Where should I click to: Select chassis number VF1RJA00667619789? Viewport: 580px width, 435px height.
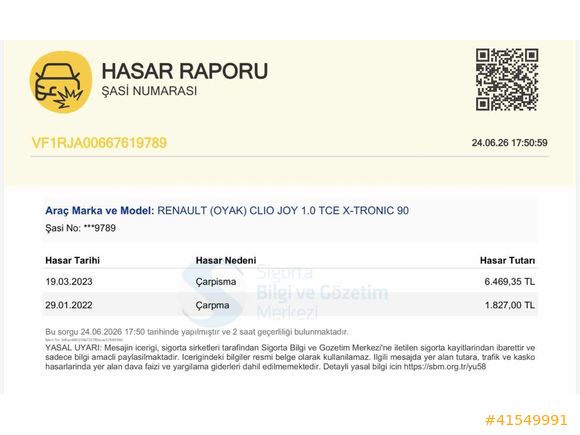pos(99,143)
